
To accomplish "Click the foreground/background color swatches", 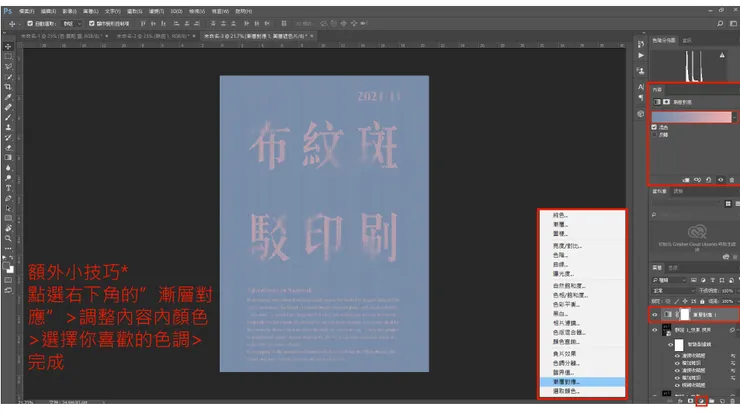I will click(8, 268).
